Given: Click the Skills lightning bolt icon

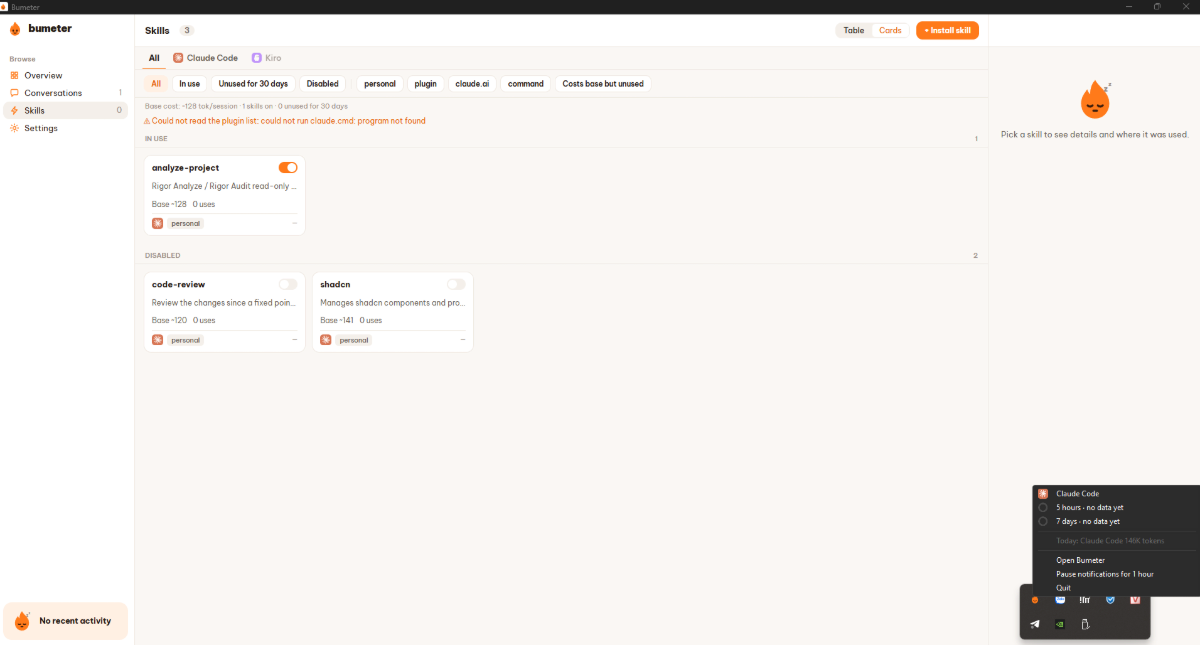Looking at the screenshot, I should tap(14, 110).
